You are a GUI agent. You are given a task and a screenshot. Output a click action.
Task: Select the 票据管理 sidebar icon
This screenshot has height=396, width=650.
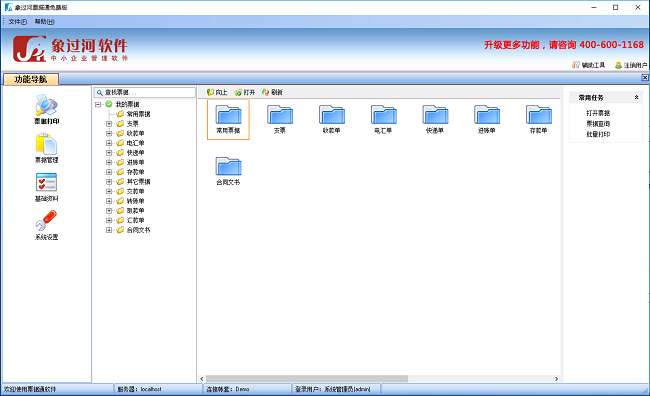click(x=46, y=148)
